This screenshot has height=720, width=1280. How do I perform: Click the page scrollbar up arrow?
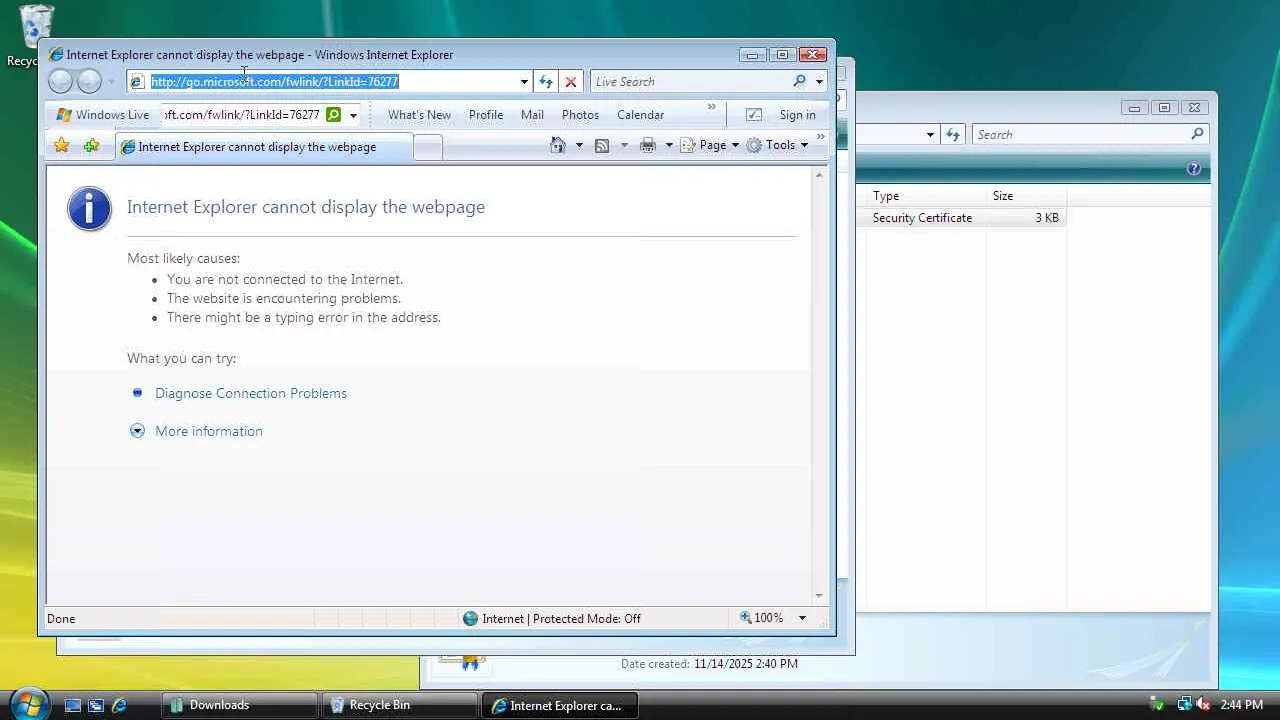pyautogui.click(x=820, y=175)
